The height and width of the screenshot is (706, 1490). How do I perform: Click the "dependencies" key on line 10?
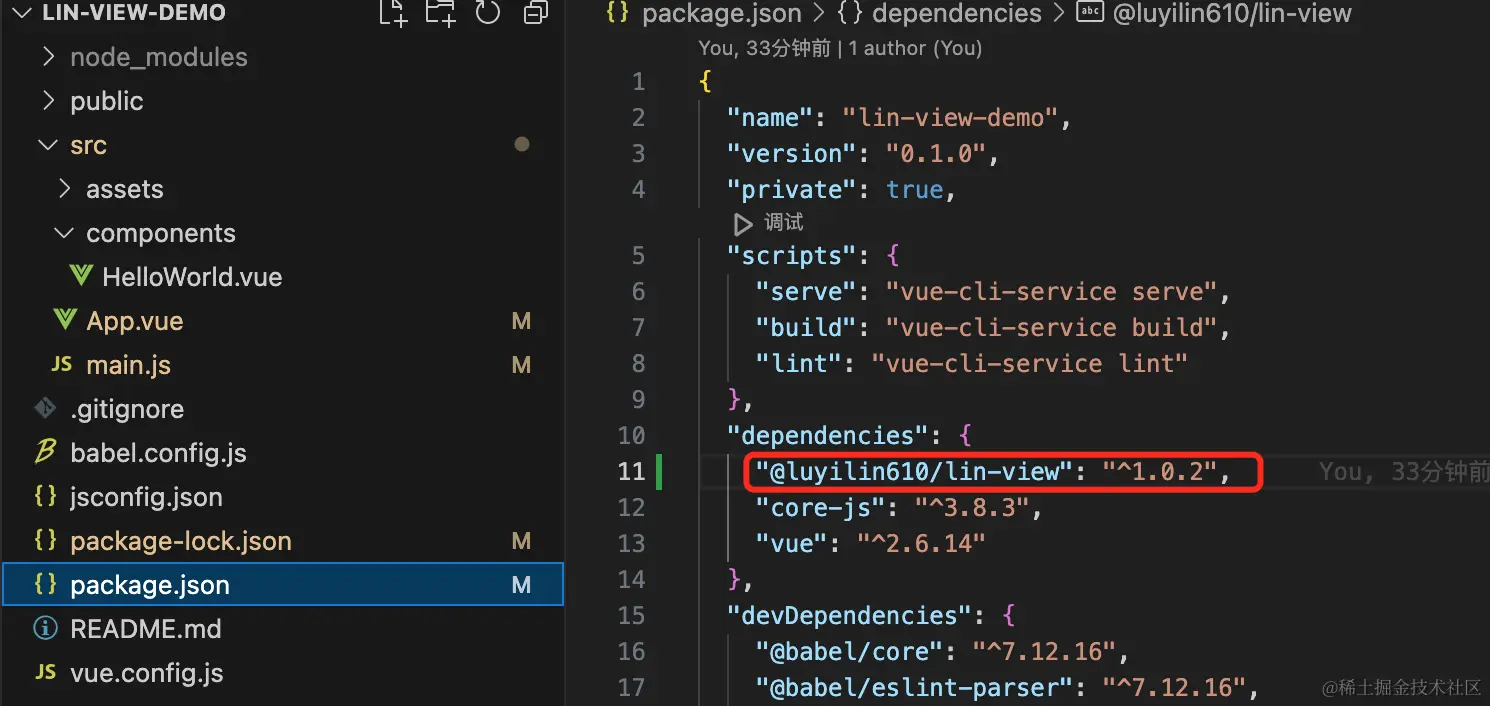click(828, 436)
